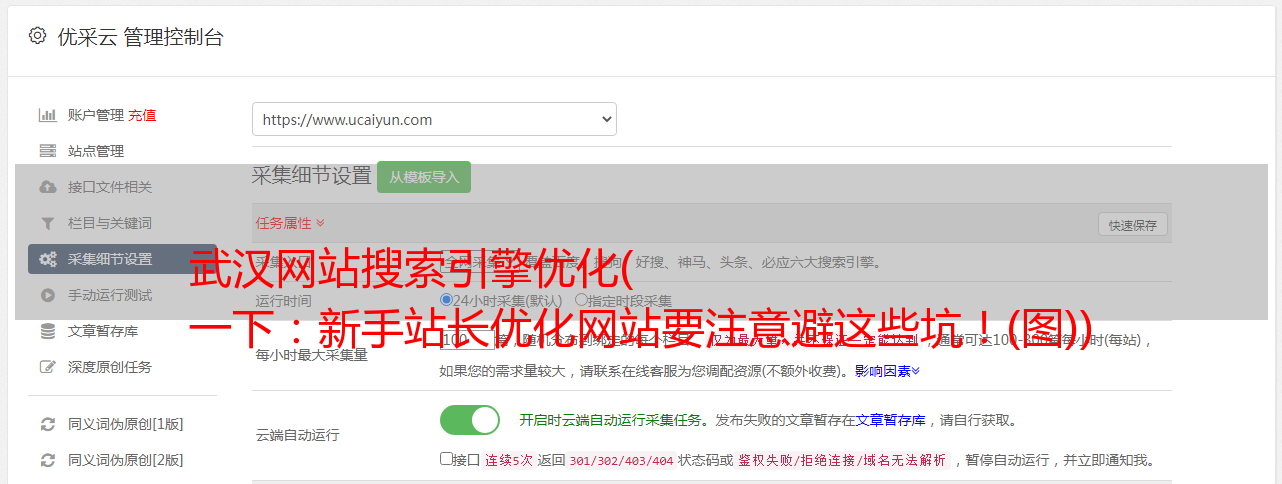Go to 深度原创任务 in the sidebar
Image resolution: width=1282 pixels, height=484 pixels.
click(110, 367)
